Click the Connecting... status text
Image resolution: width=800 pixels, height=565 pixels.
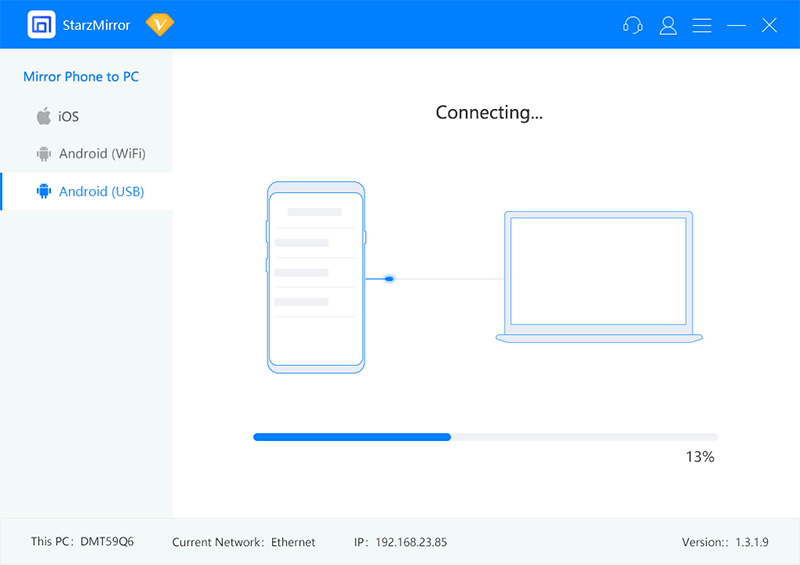489,112
